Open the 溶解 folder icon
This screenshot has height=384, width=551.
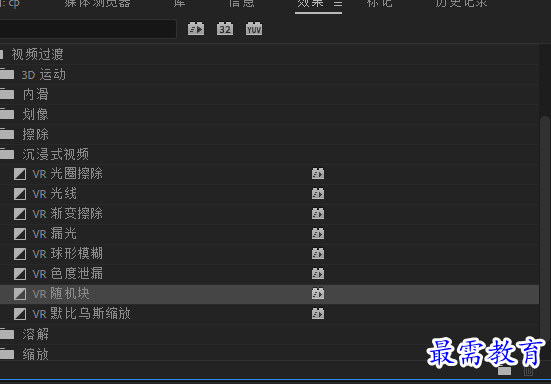pyautogui.click(x=7, y=334)
